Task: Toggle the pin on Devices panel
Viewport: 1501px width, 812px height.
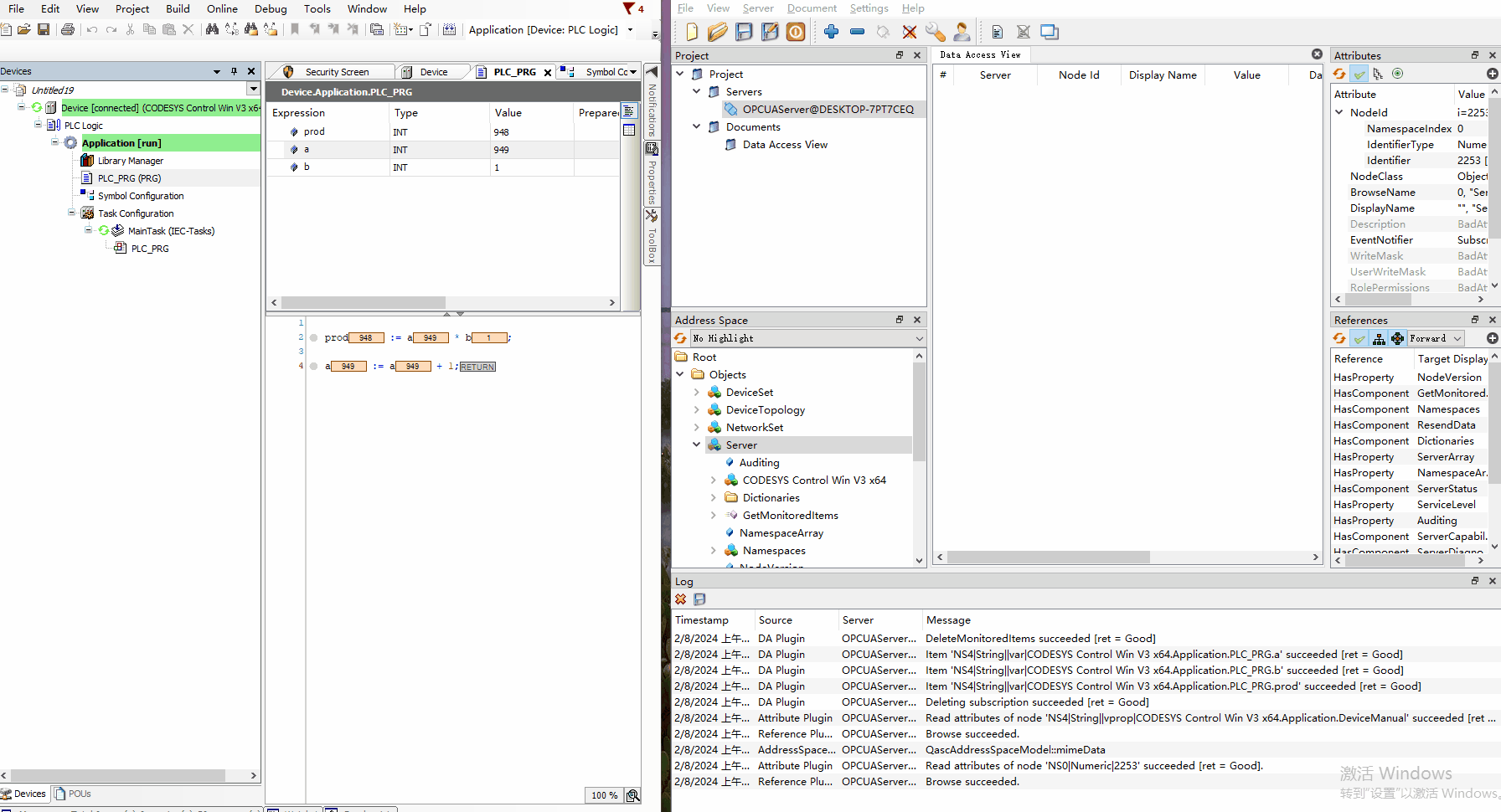Action: point(234,71)
